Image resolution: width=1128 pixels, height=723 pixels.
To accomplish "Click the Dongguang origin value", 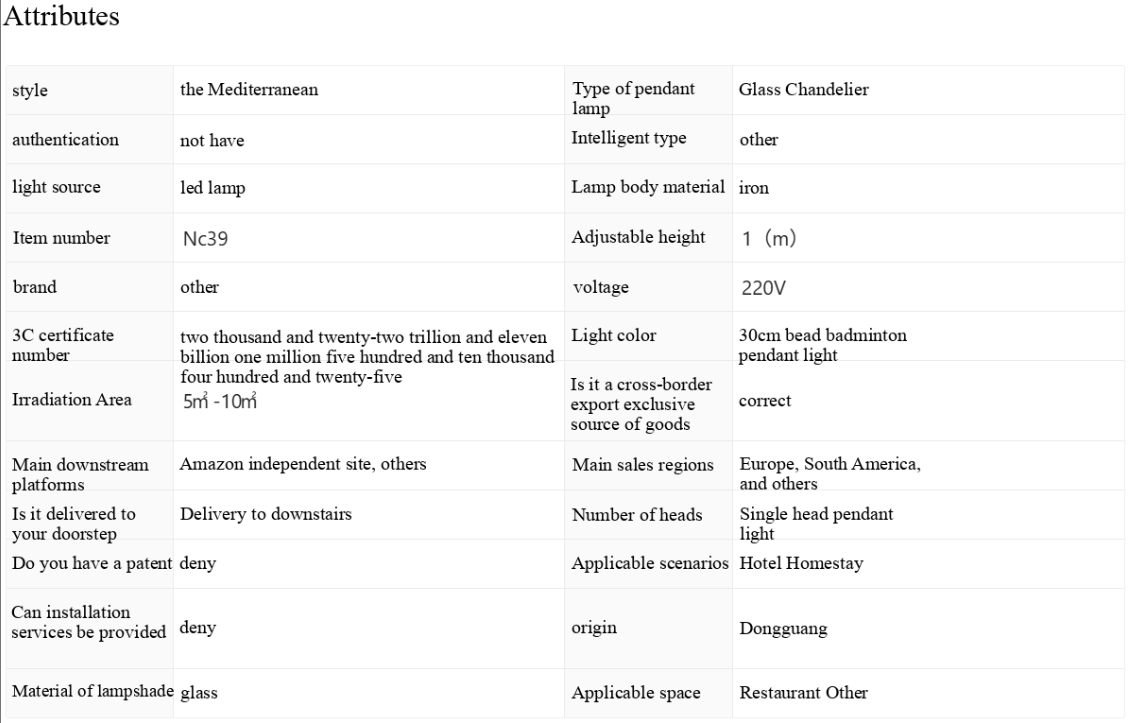I will click(x=783, y=629).
